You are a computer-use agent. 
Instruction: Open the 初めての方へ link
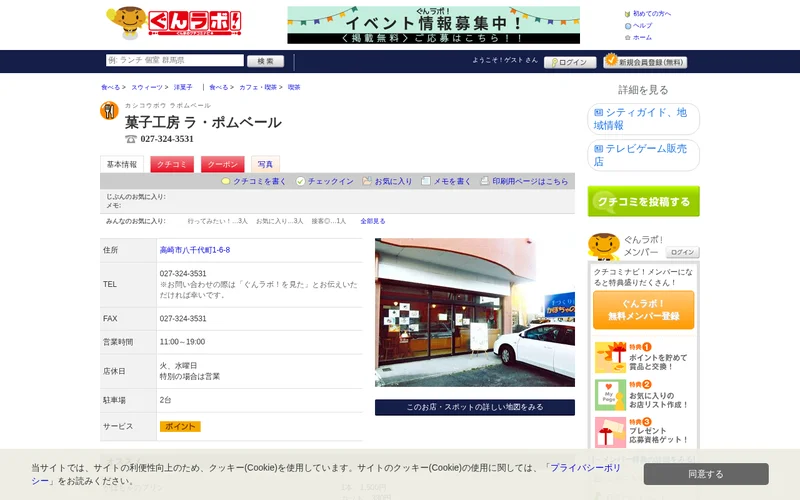[652, 14]
